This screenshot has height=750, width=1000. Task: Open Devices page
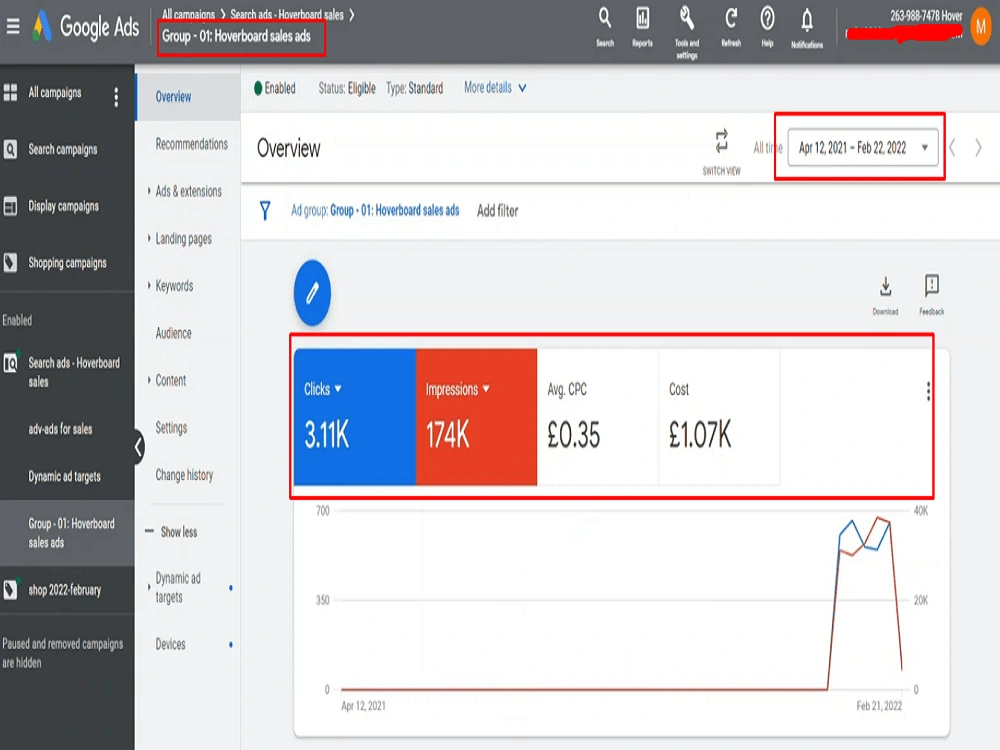click(x=170, y=644)
